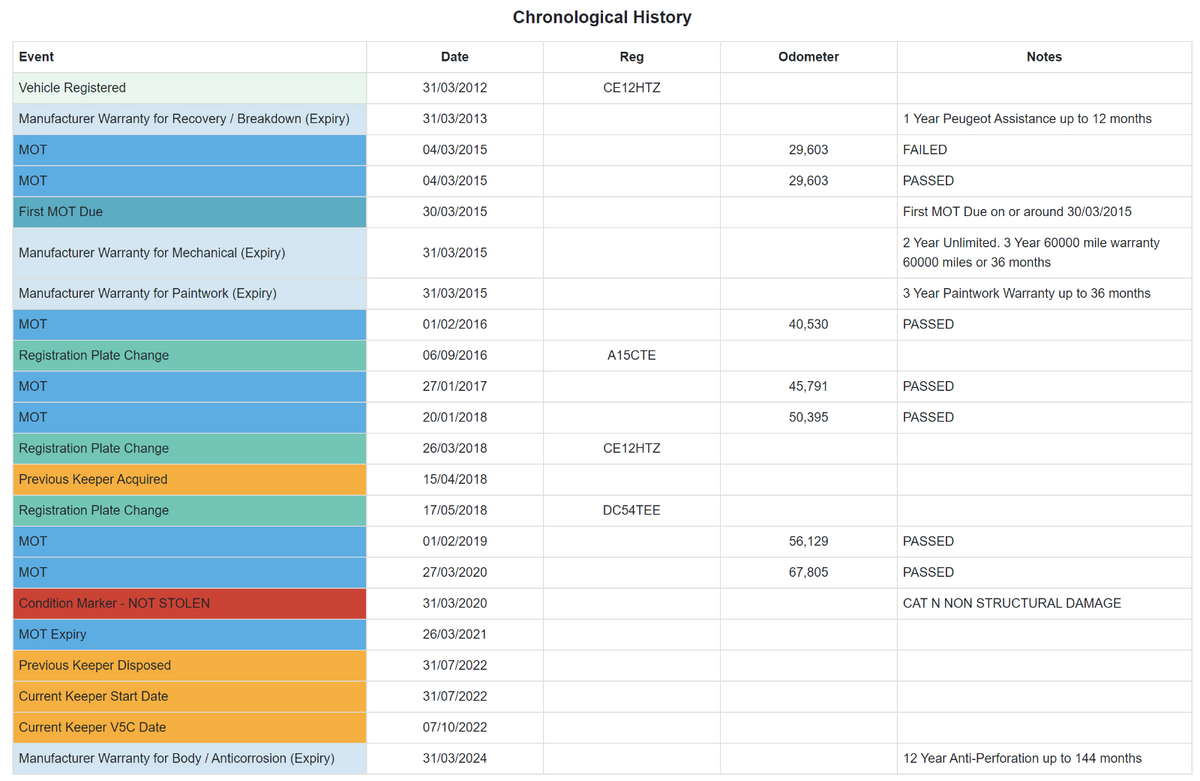This screenshot has height=781, width=1200.
Task: Click the Chronological History heading
Action: pos(601,17)
